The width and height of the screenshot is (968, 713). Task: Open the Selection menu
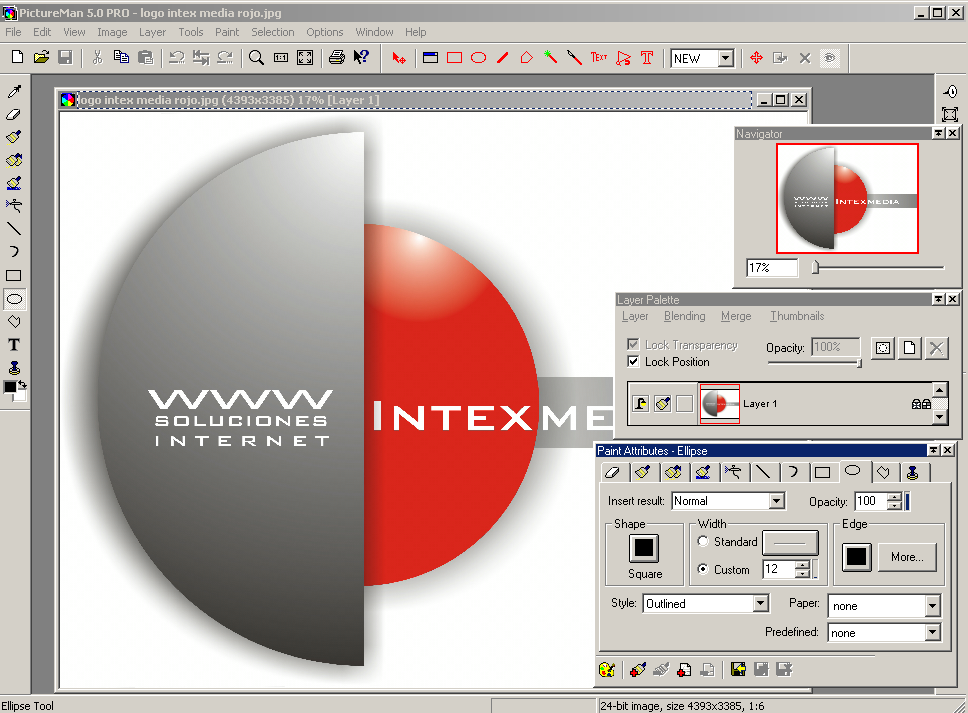(x=272, y=32)
